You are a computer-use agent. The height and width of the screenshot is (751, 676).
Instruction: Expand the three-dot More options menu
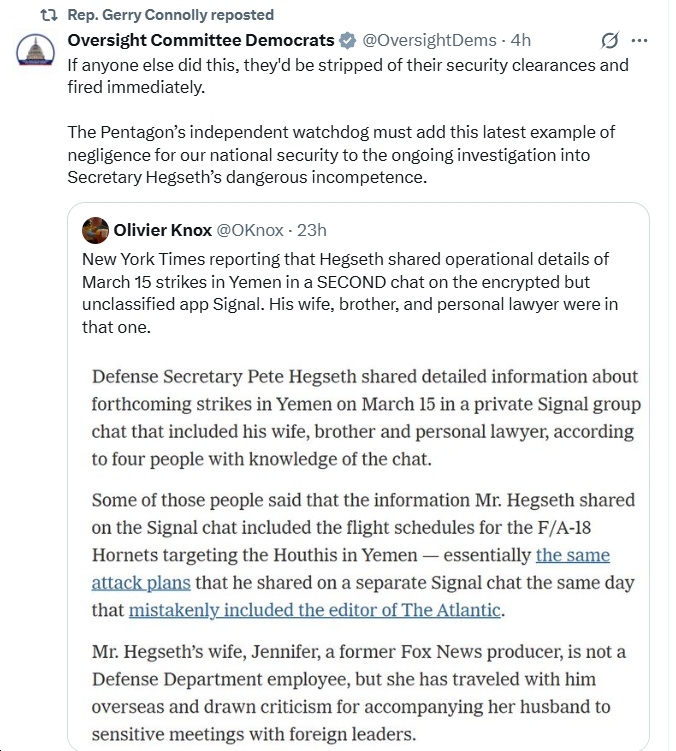coord(639,41)
